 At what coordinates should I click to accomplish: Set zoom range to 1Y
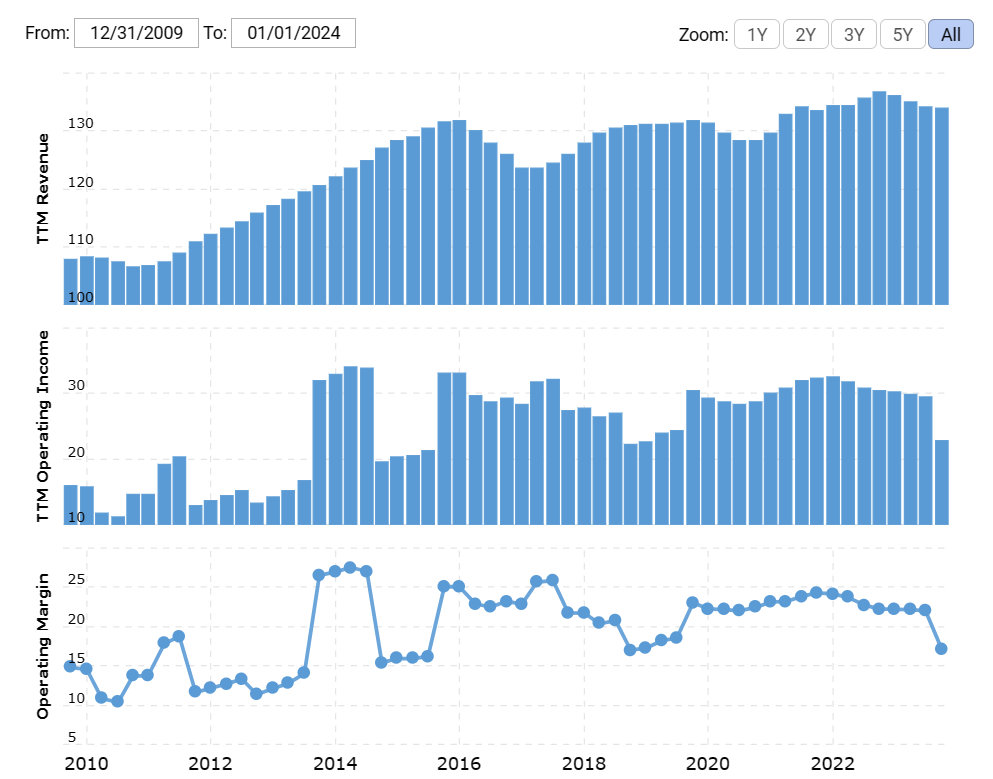(x=756, y=34)
